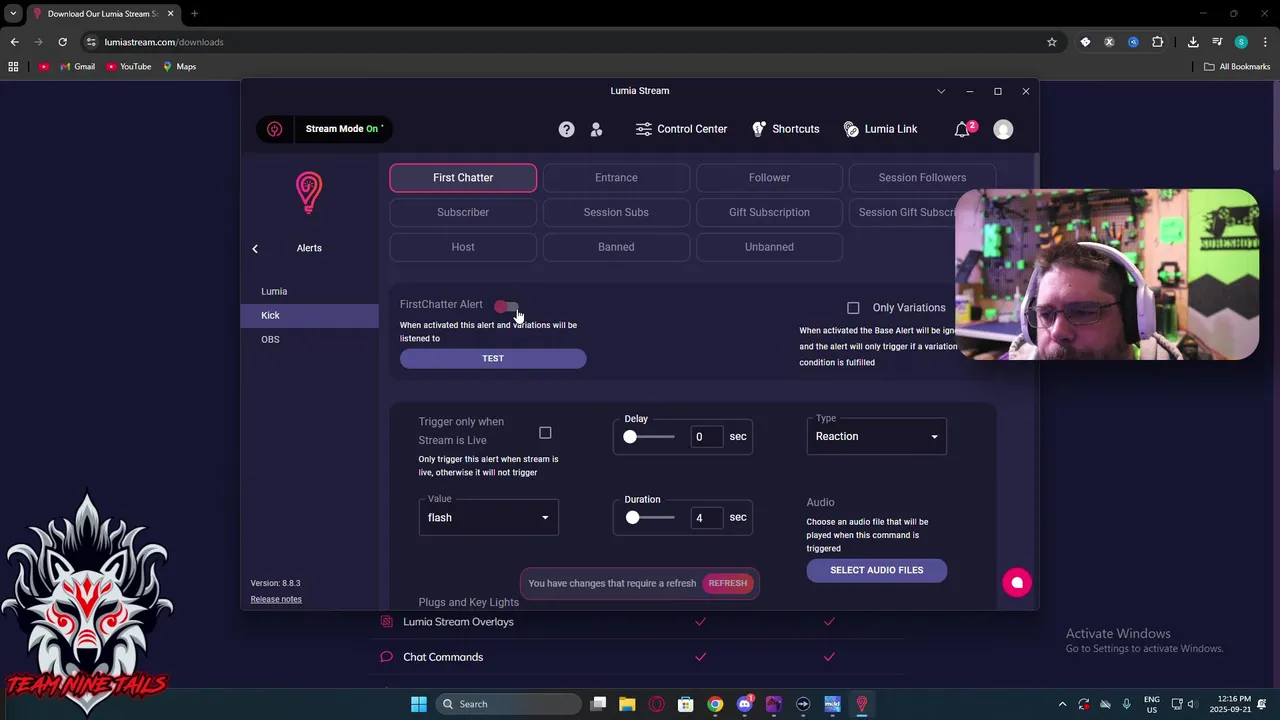Screen dimensions: 1280x720
Task: Open File Explorer from the taskbar
Action: coord(627,704)
